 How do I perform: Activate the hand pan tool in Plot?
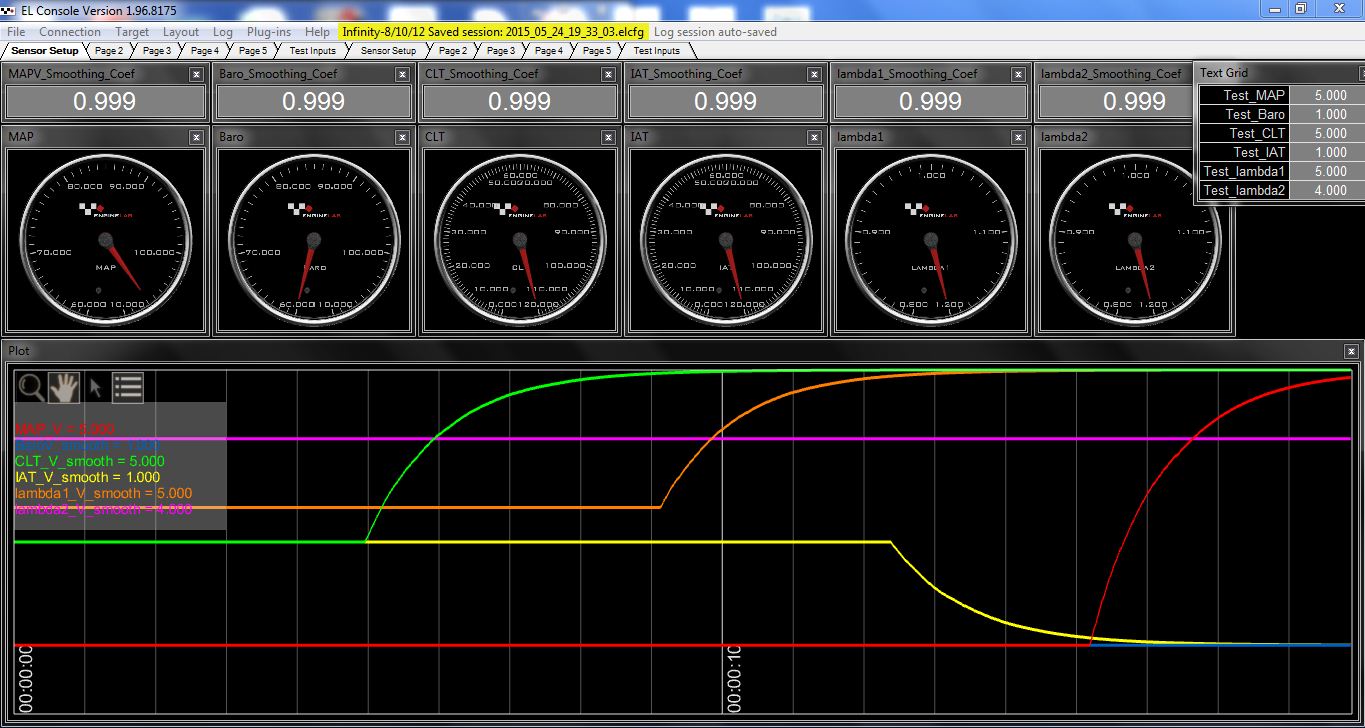pyautogui.click(x=64, y=387)
